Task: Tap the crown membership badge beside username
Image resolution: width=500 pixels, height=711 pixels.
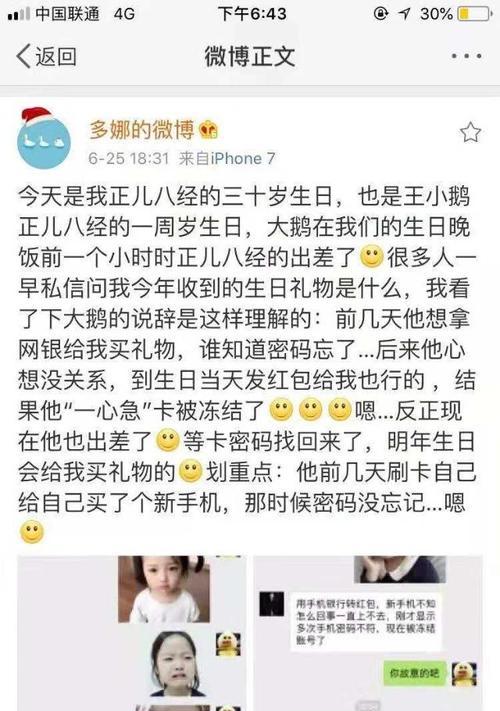Action: 208,130
